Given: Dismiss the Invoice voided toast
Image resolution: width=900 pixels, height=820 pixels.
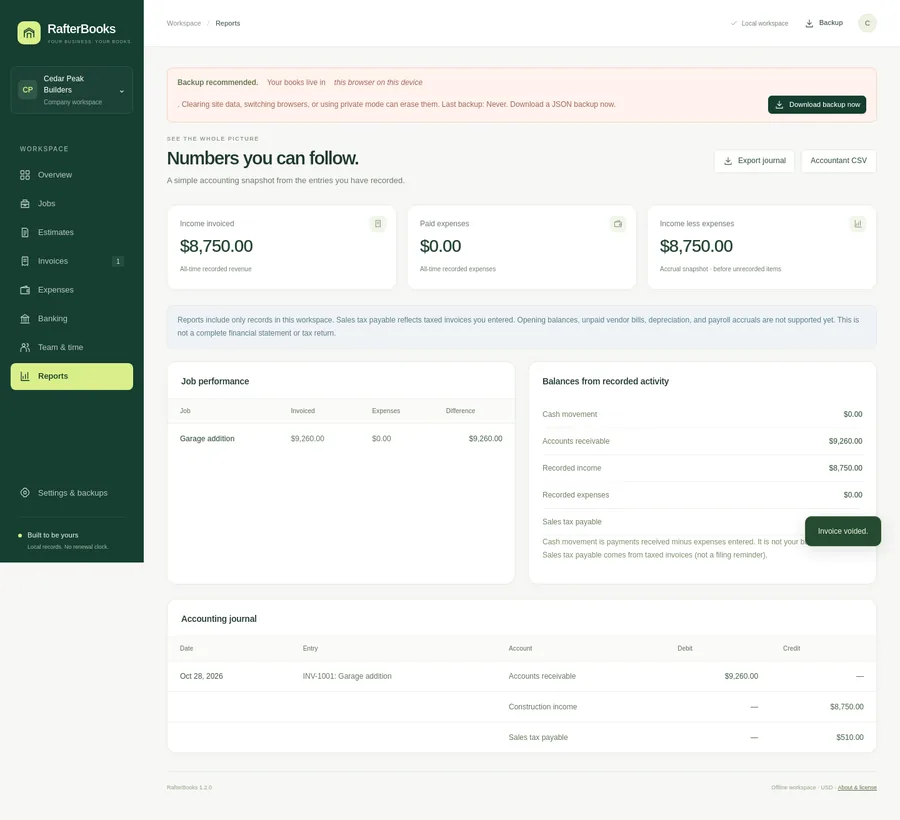Looking at the screenshot, I should coord(843,531).
